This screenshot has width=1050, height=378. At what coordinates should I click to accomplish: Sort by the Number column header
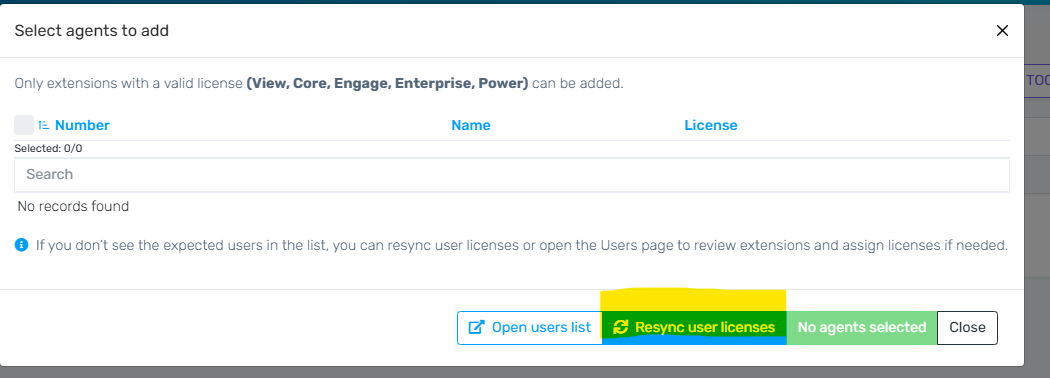click(x=82, y=125)
